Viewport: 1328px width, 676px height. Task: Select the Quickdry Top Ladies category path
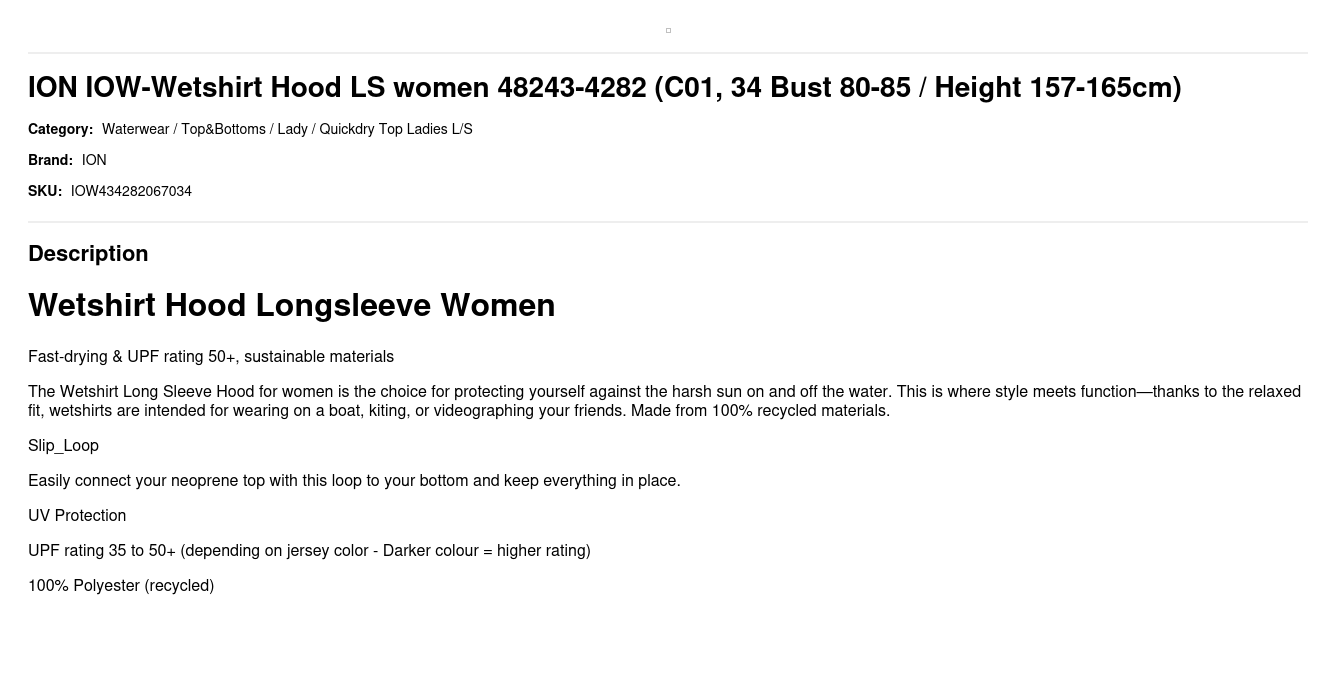coord(287,129)
